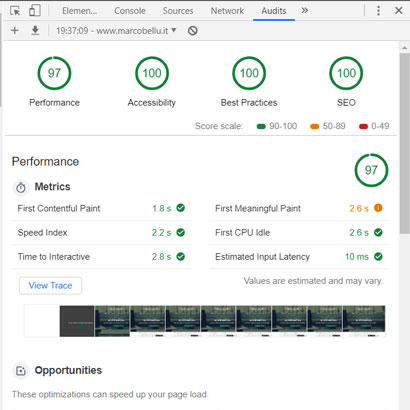Click the Opportunities section icon
Screen dimensions: 410x410
tap(21, 371)
